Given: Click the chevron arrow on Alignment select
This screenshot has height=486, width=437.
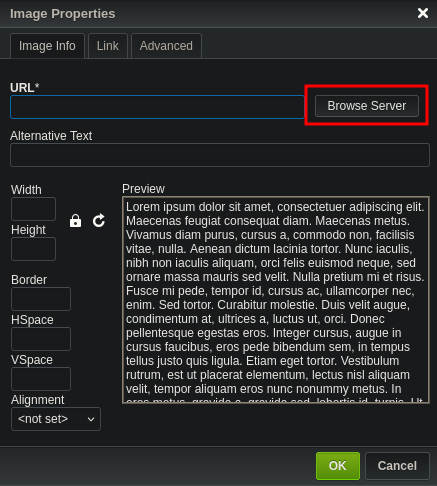Looking at the screenshot, I should click(91, 419).
